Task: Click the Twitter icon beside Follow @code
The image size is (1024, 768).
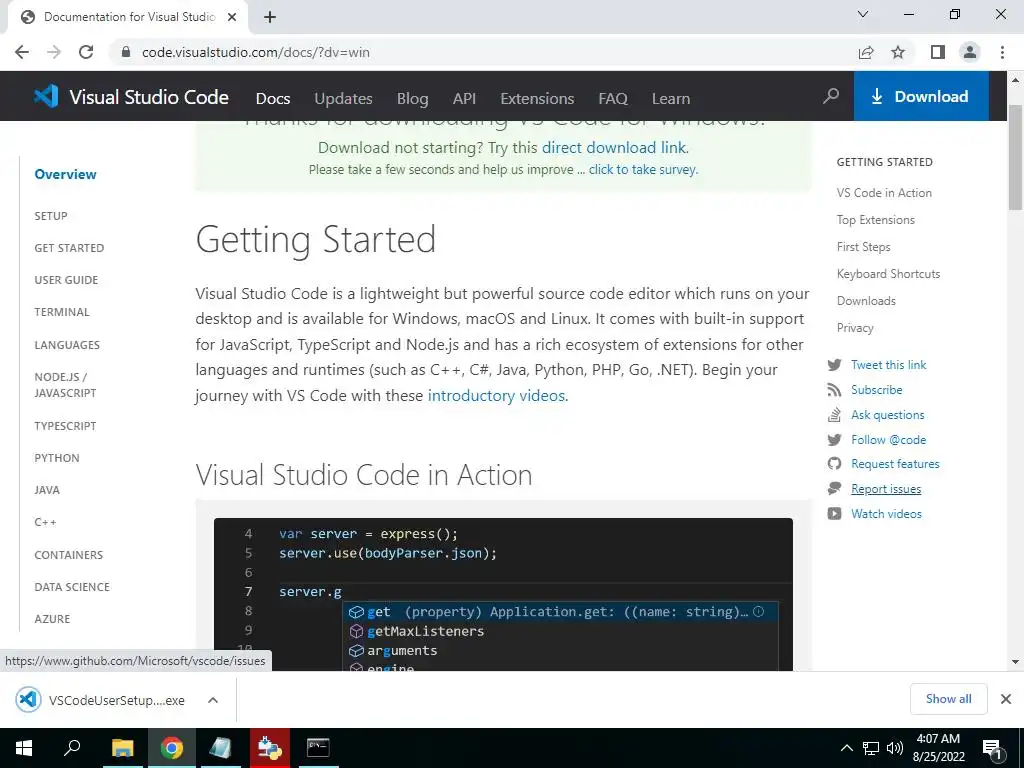Action: 835,440
